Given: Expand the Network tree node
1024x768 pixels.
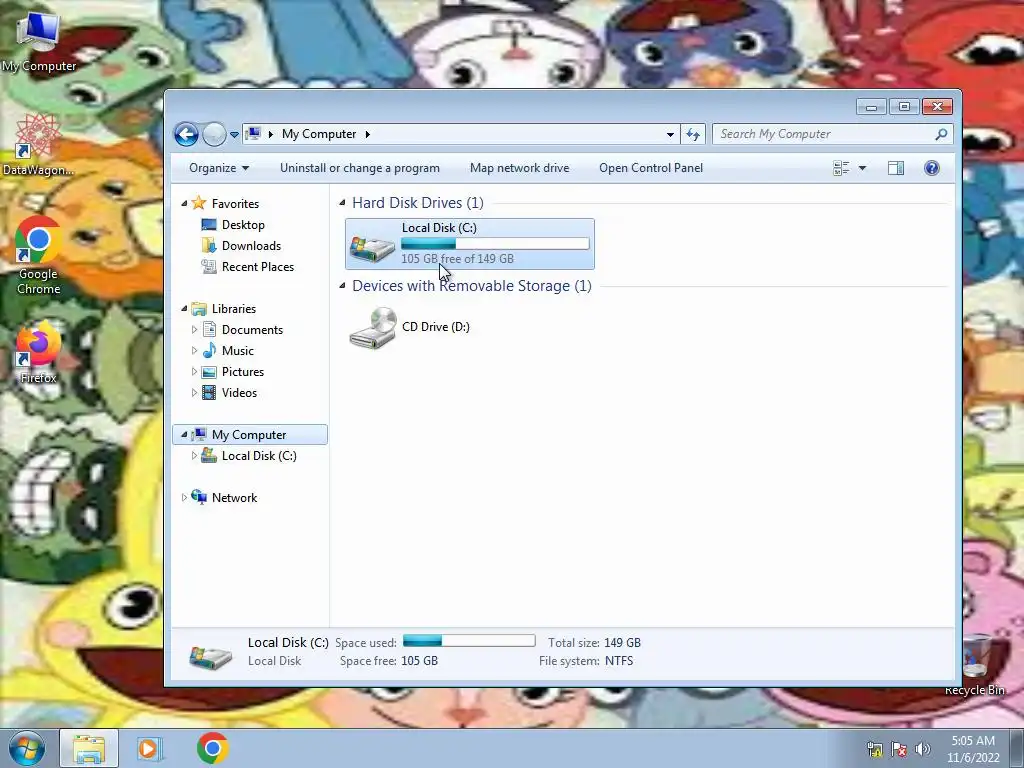Looking at the screenshot, I should click(x=184, y=498).
